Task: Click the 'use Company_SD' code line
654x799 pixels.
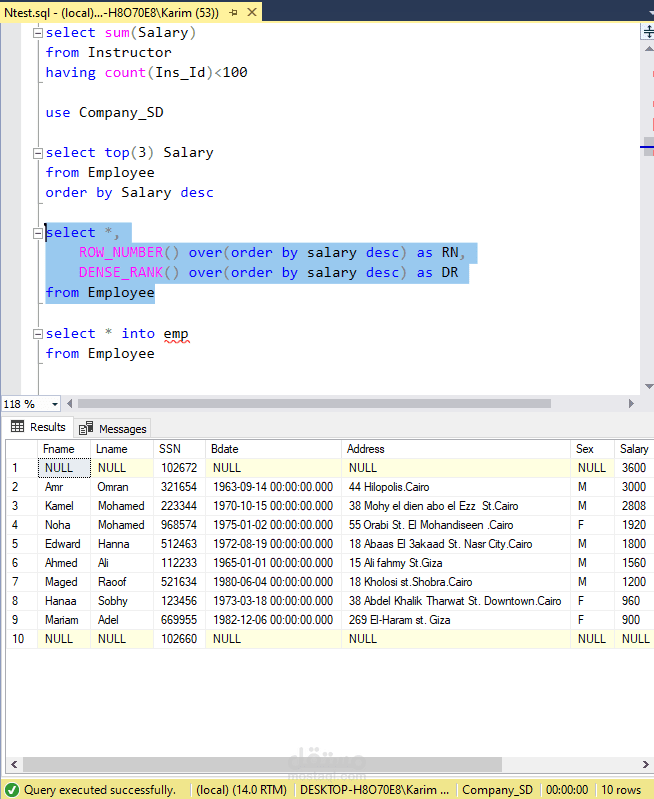Action: (104, 113)
